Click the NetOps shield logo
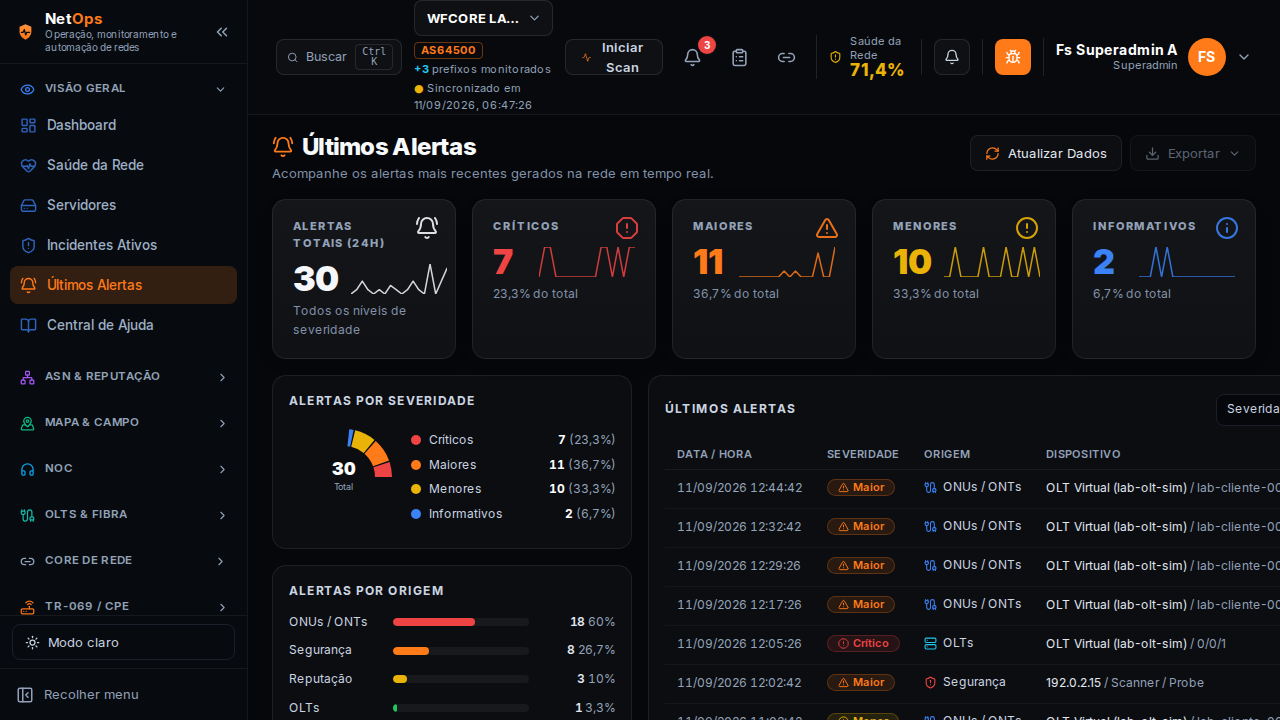 (x=26, y=32)
